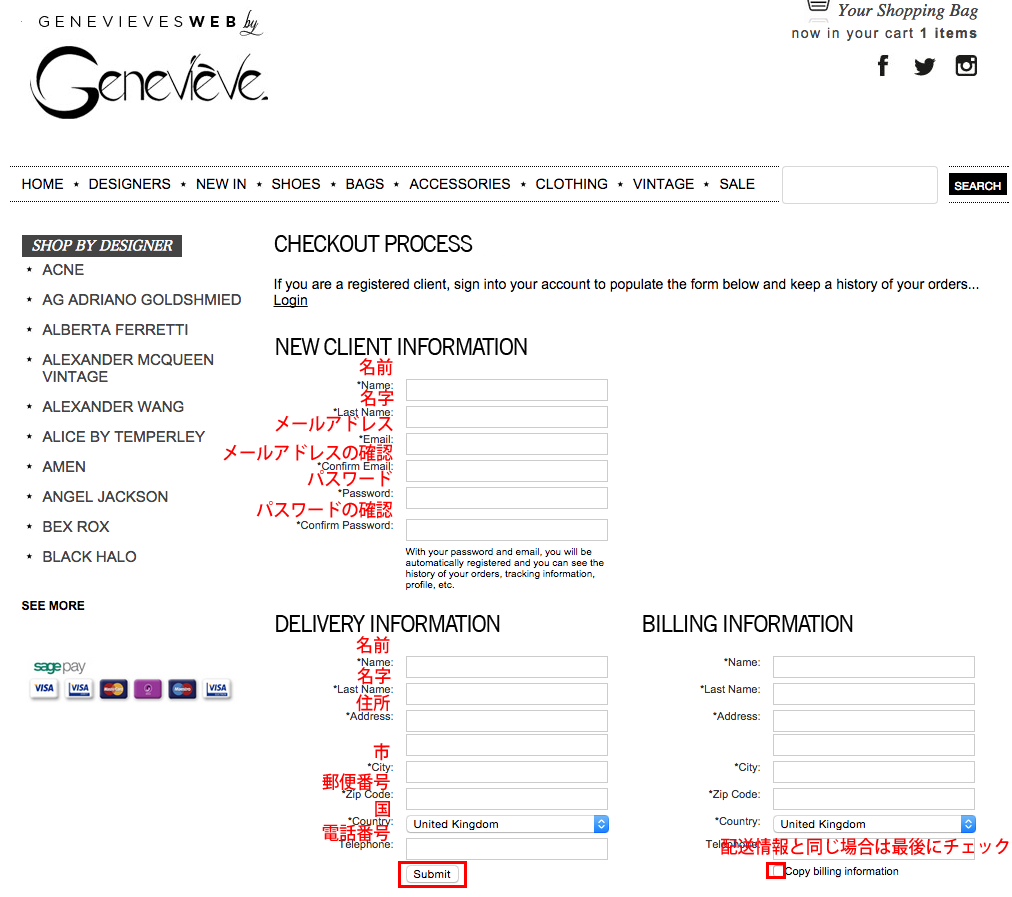Click the 'now in your cart 1 items' text
The image size is (1012, 897).
[x=884, y=34]
